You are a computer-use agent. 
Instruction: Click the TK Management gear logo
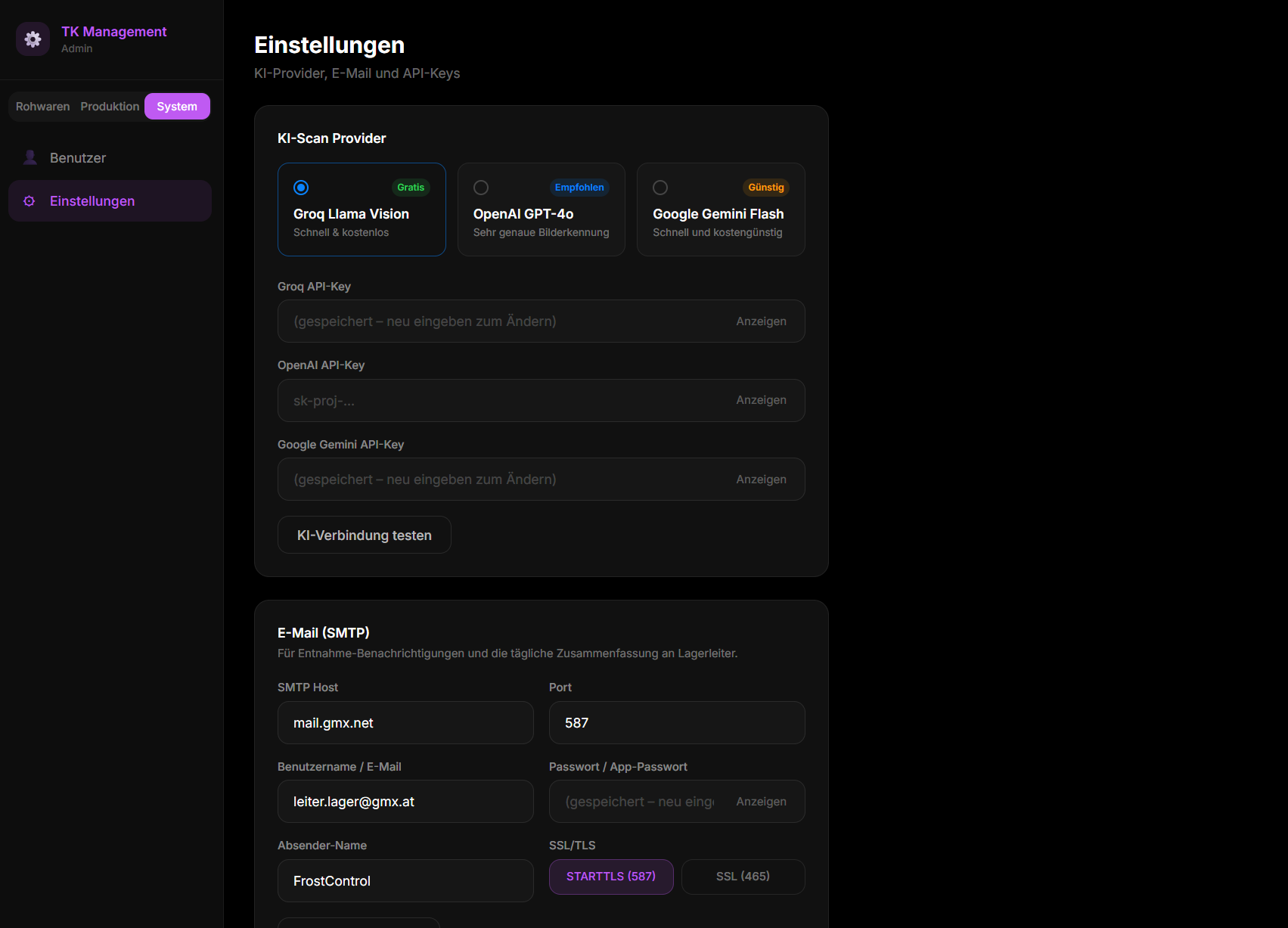tap(33, 39)
